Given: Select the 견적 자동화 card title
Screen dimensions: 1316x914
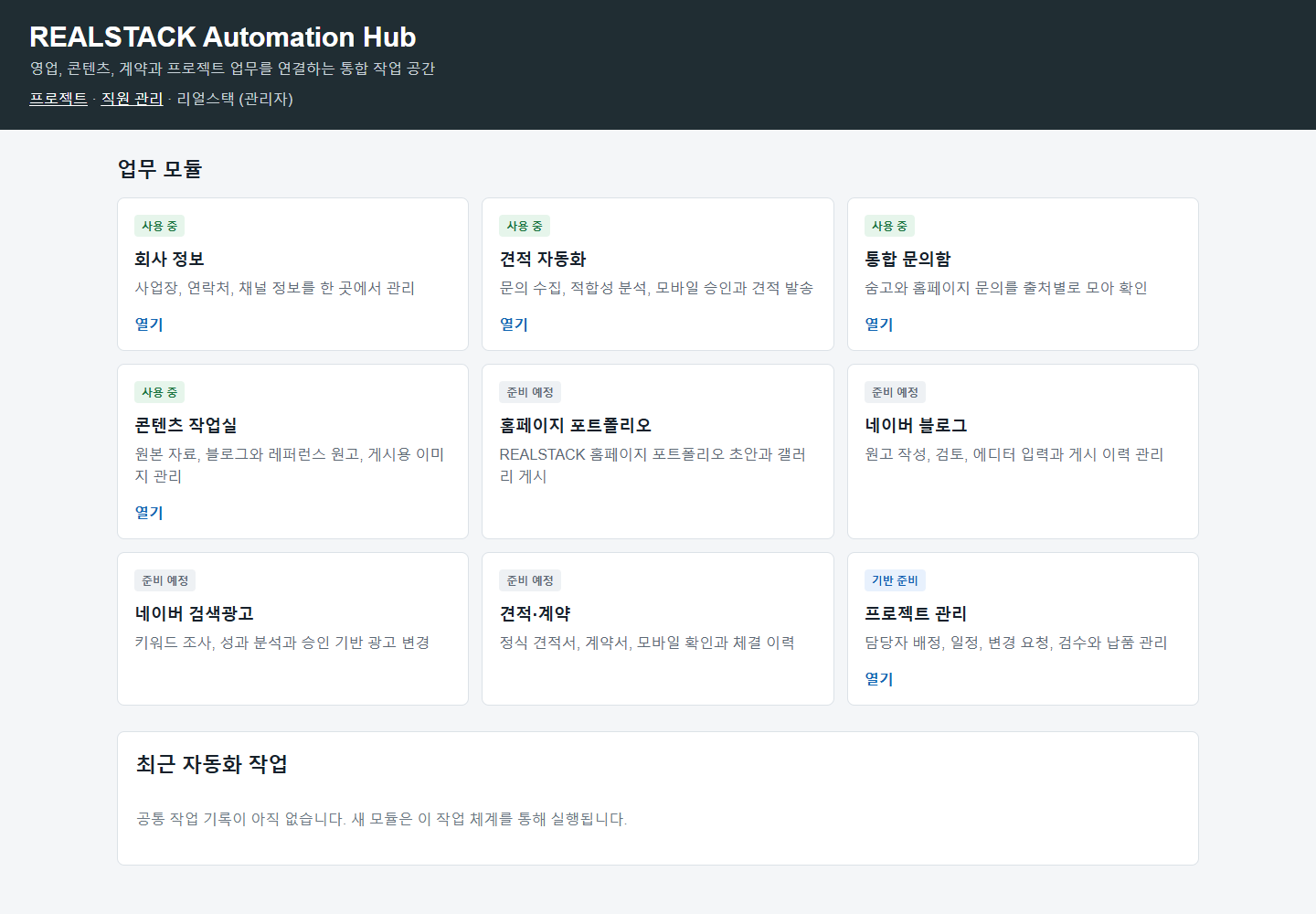Looking at the screenshot, I should point(543,259).
